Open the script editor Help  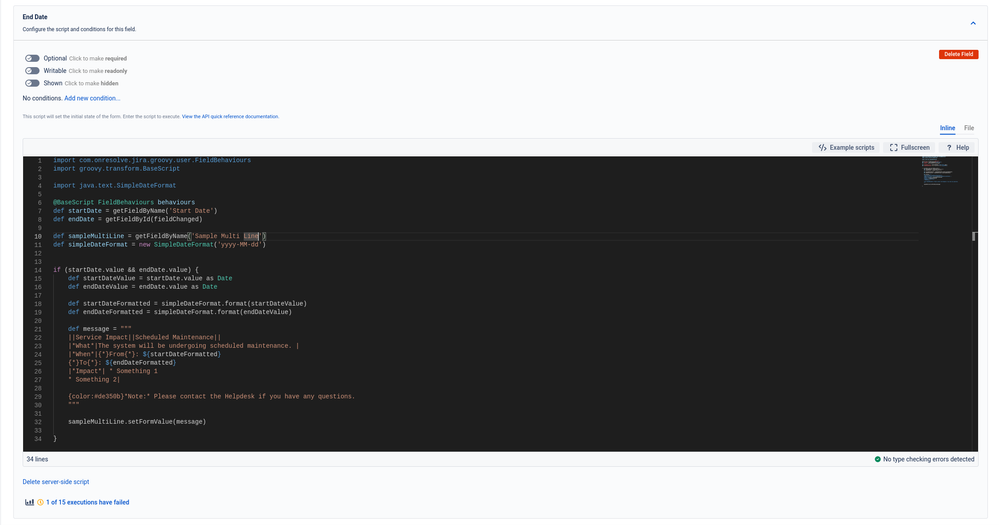(x=958, y=147)
